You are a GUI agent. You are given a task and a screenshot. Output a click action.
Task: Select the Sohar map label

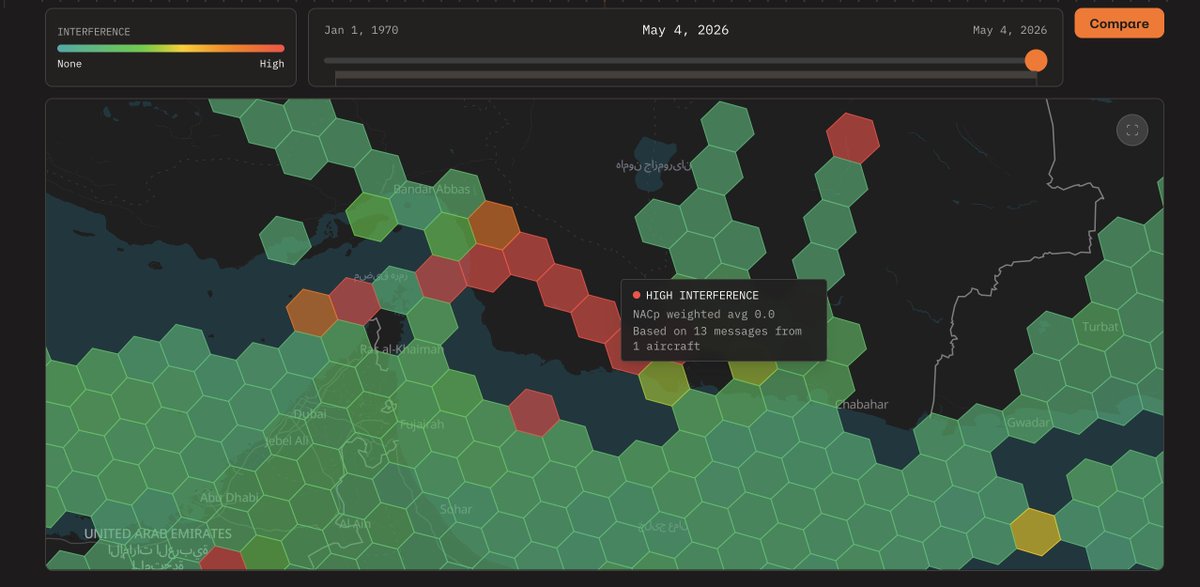point(456,509)
